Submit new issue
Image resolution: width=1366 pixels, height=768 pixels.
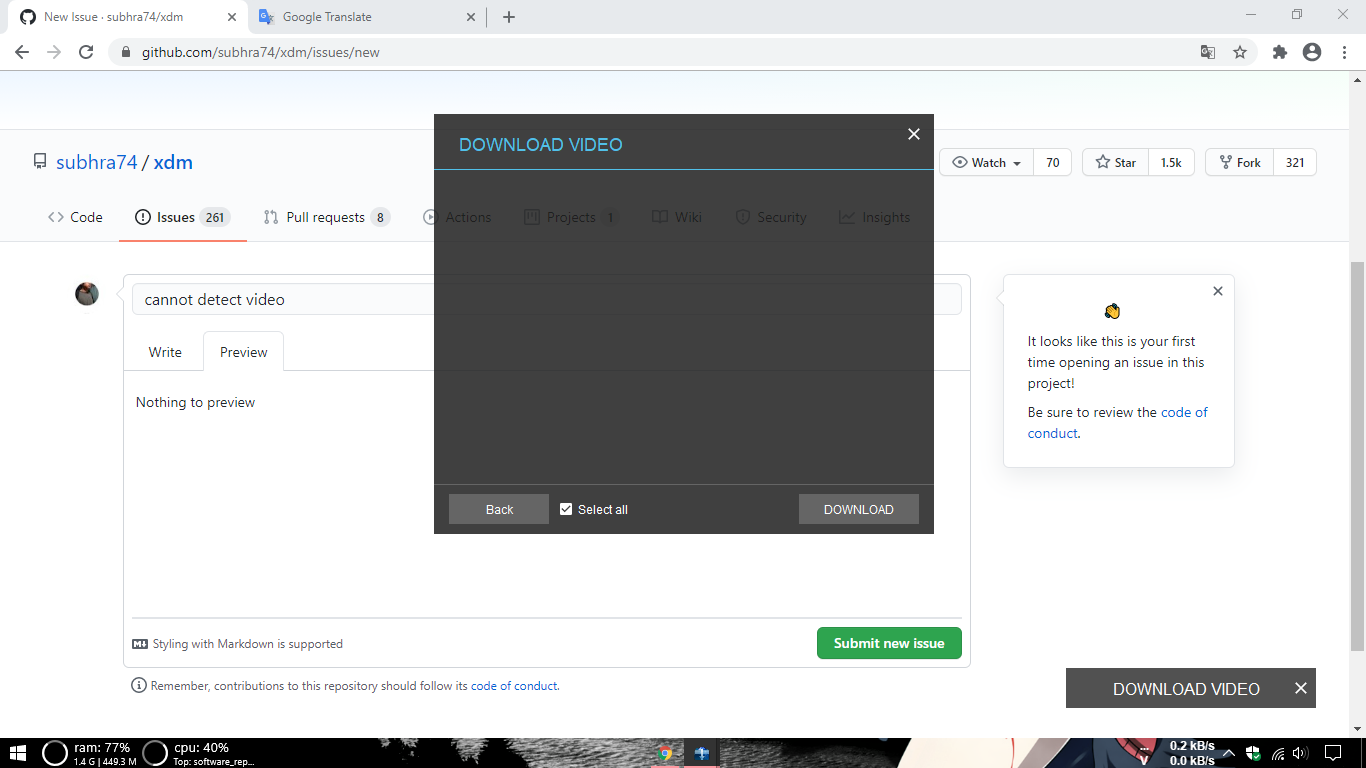tap(889, 643)
